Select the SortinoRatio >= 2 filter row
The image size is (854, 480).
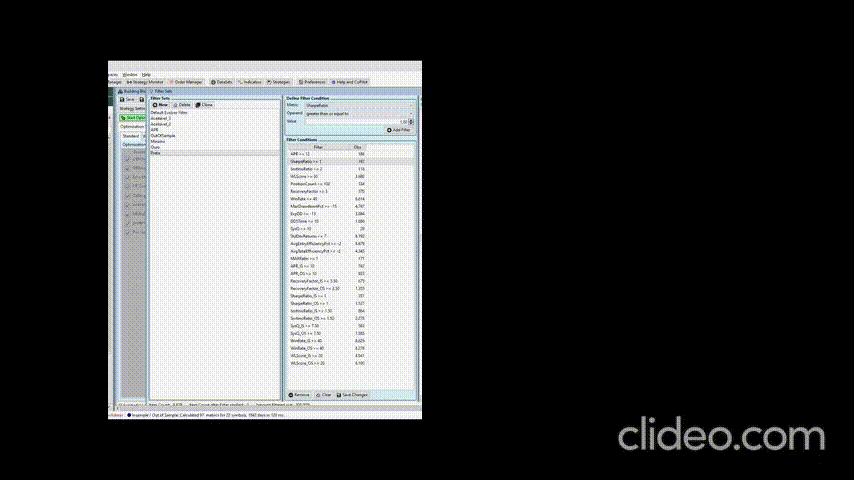[x=351, y=169]
